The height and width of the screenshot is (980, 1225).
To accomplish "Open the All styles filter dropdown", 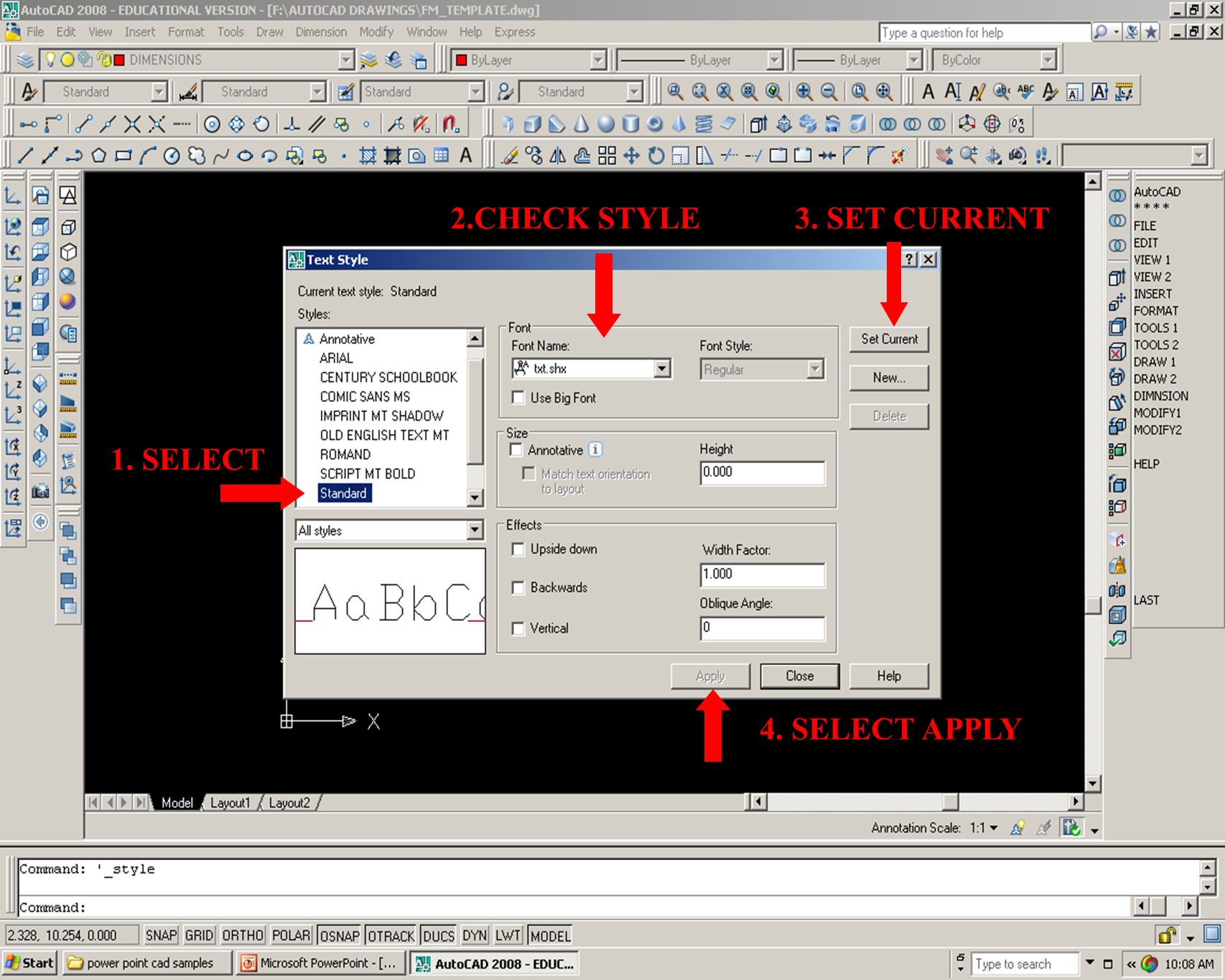I will click(475, 530).
